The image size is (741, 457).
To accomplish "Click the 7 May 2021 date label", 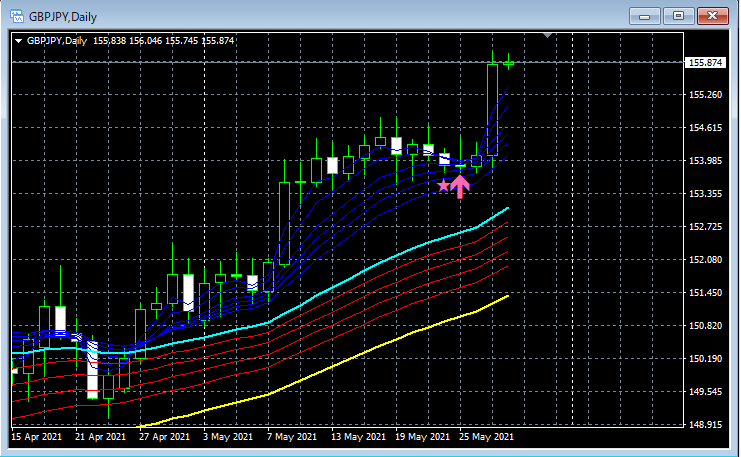I will 292,437.
